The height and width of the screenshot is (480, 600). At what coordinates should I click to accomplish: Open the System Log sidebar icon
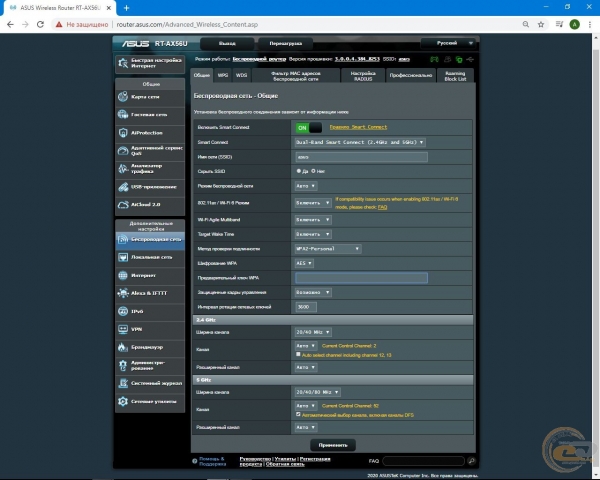pos(123,383)
